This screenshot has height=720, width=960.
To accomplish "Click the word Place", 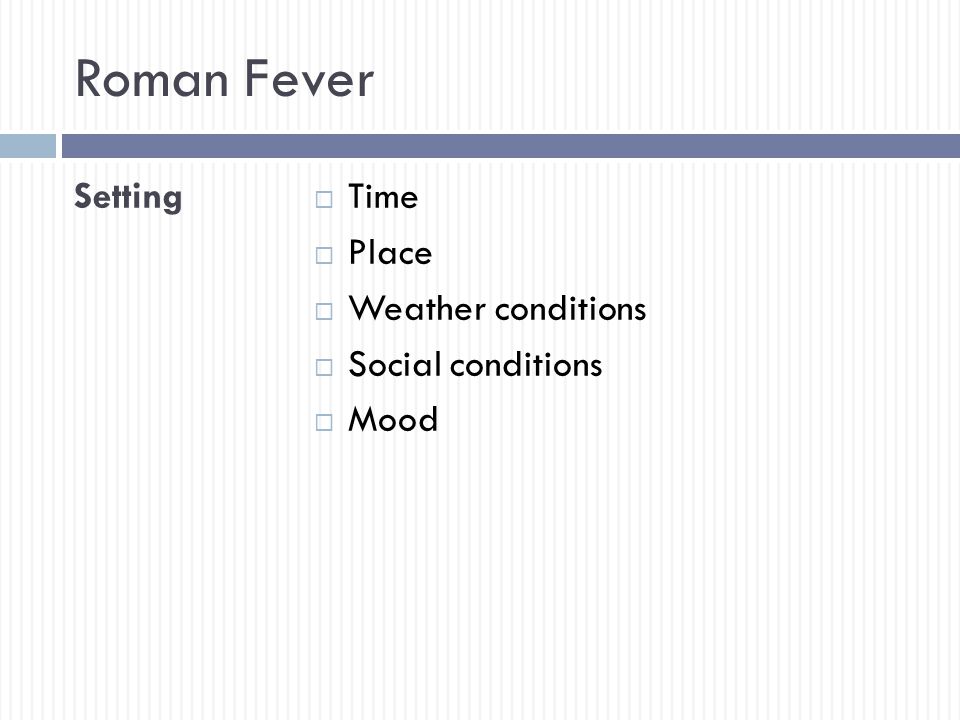I will [391, 253].
